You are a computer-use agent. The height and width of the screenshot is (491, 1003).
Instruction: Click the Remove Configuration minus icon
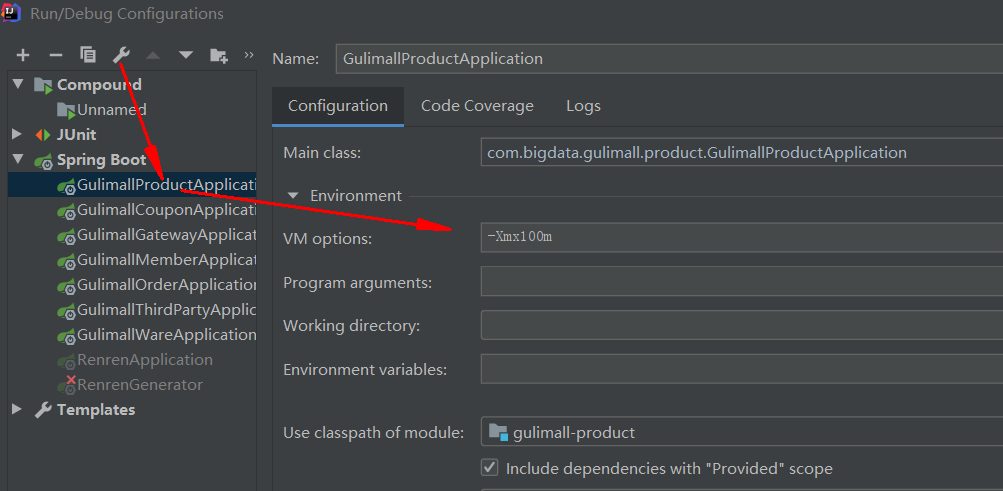point(56,55)
